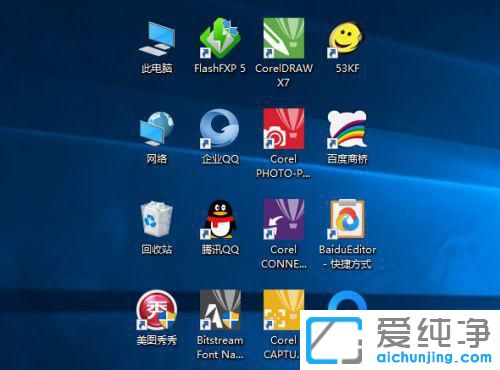The width and height of the screenshot is (500, 370).
Task: Open the FlashFXP 5 shortcut
Action: (x=220, y=38)
